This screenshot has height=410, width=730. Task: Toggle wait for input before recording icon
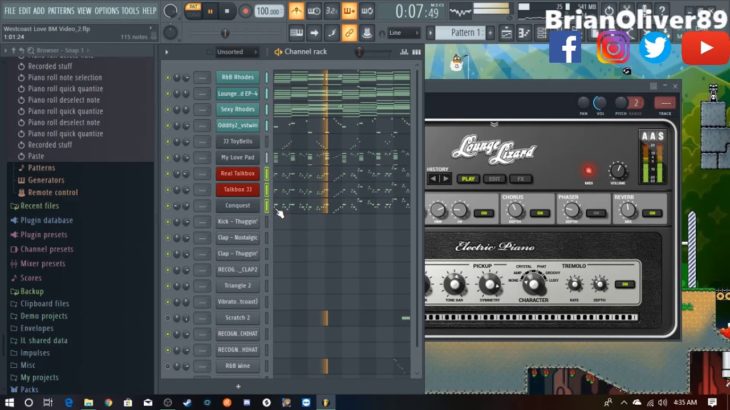tap(314, 11)
